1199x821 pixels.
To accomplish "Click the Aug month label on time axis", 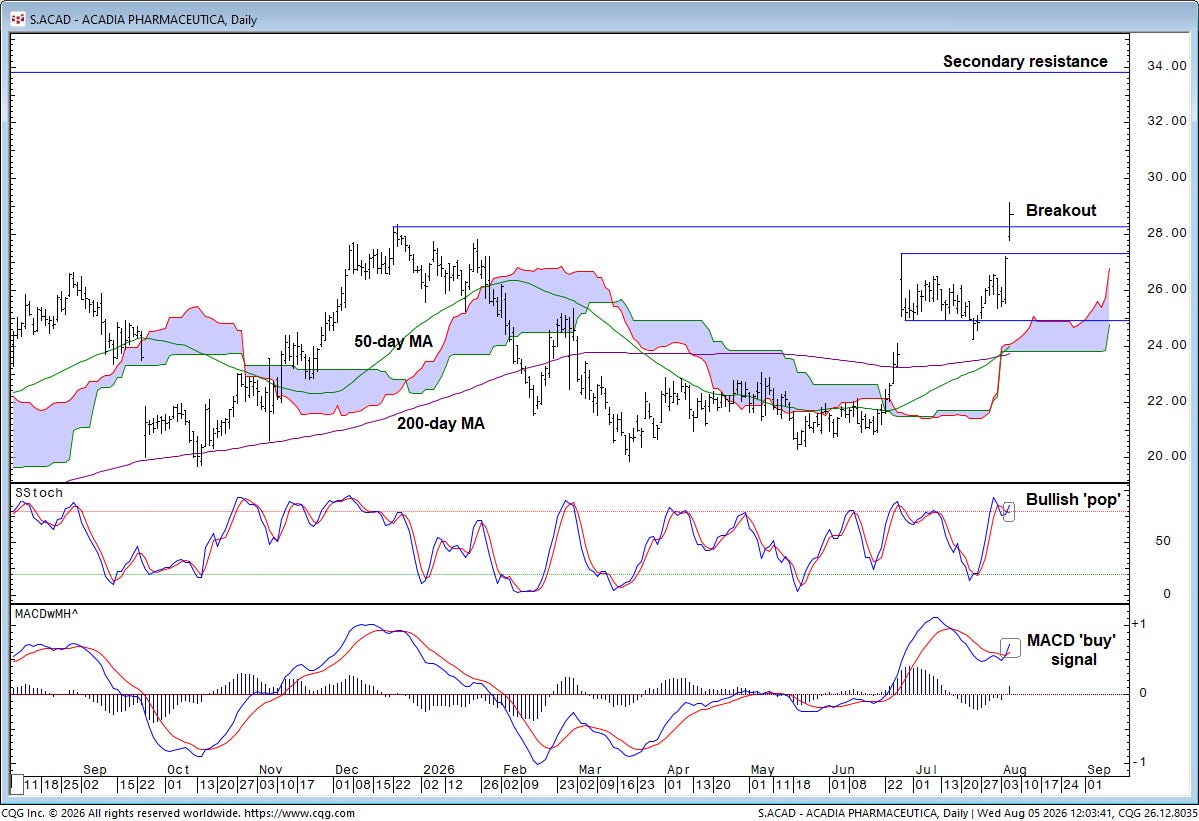I will (1015, 770).
